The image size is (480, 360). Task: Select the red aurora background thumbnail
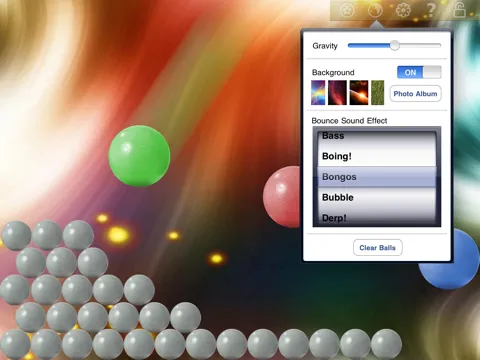coord(337,93)
